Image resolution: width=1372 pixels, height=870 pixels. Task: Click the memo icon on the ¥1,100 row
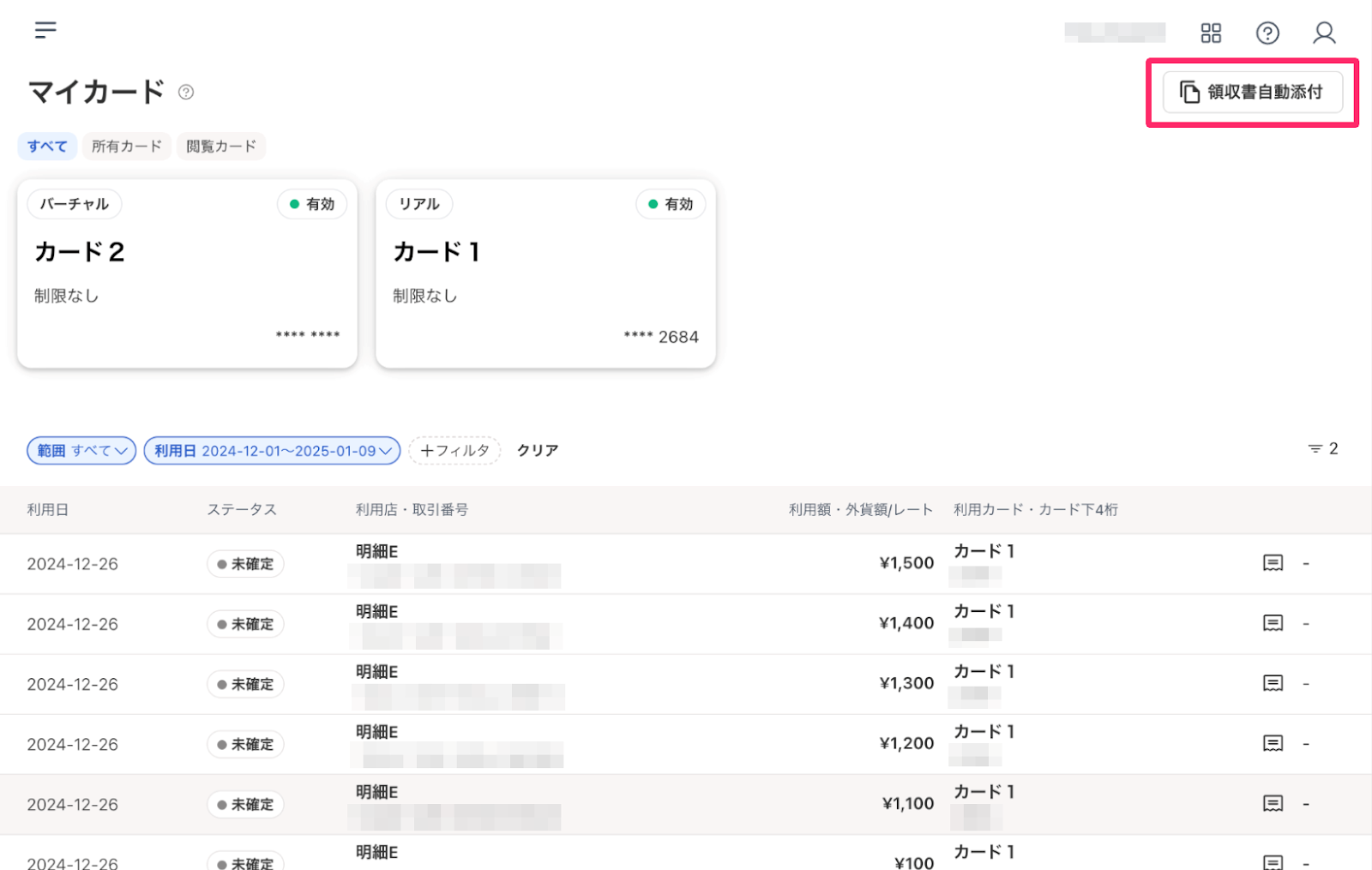click(1273, 804)
